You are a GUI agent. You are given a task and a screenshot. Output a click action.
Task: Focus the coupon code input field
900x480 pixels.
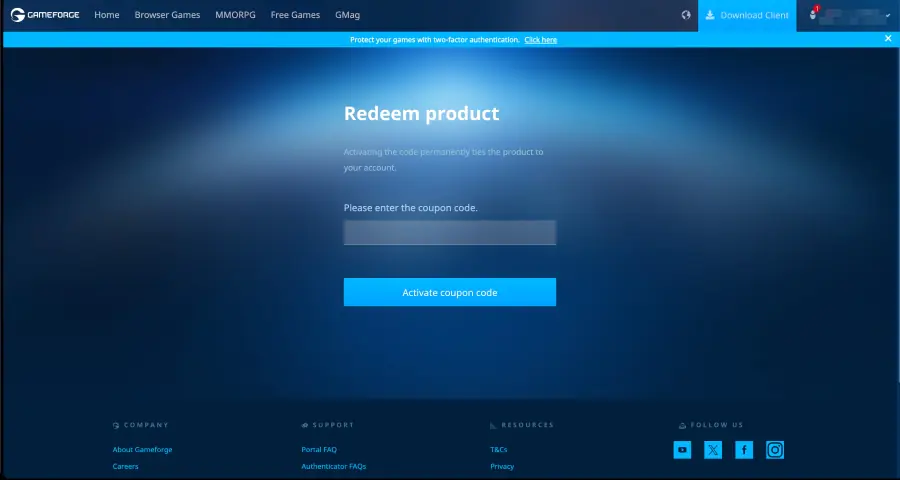tap(450, 233)
